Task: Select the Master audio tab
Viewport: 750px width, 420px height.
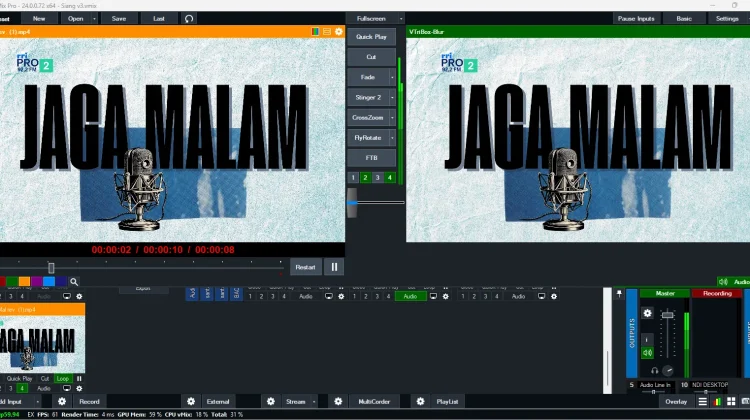Action: pyautogui.click(x=665, y=293)
